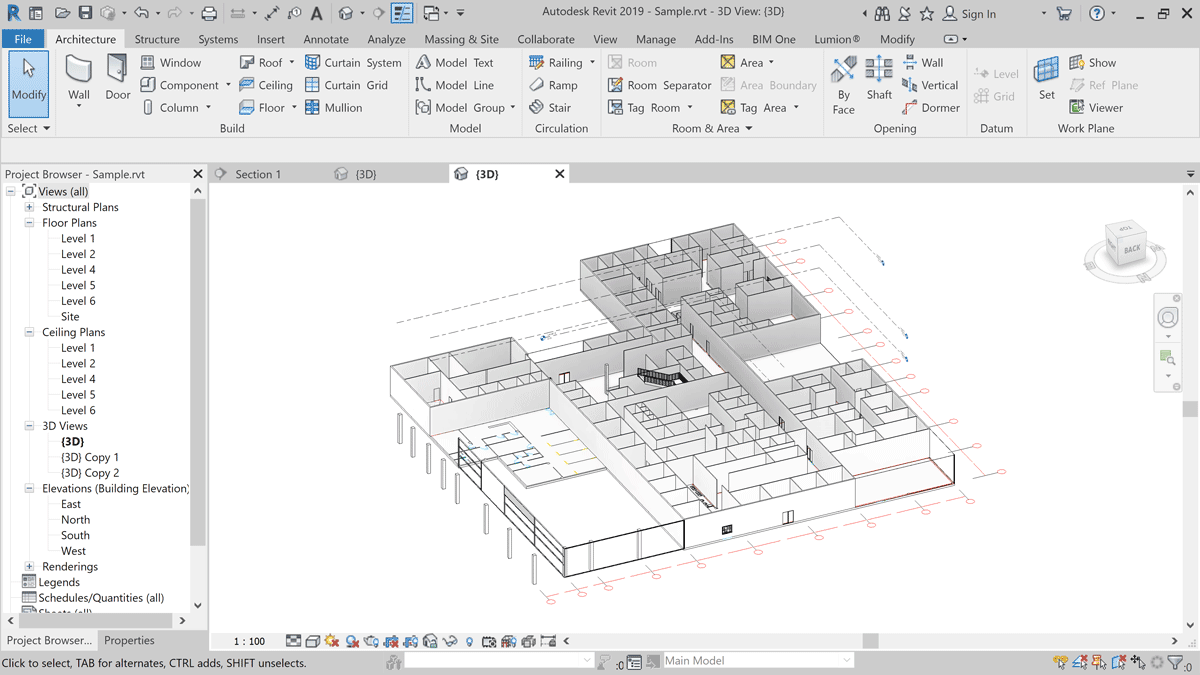
Task: Toggle the visual style on view control bar
Action: [312, 641]
